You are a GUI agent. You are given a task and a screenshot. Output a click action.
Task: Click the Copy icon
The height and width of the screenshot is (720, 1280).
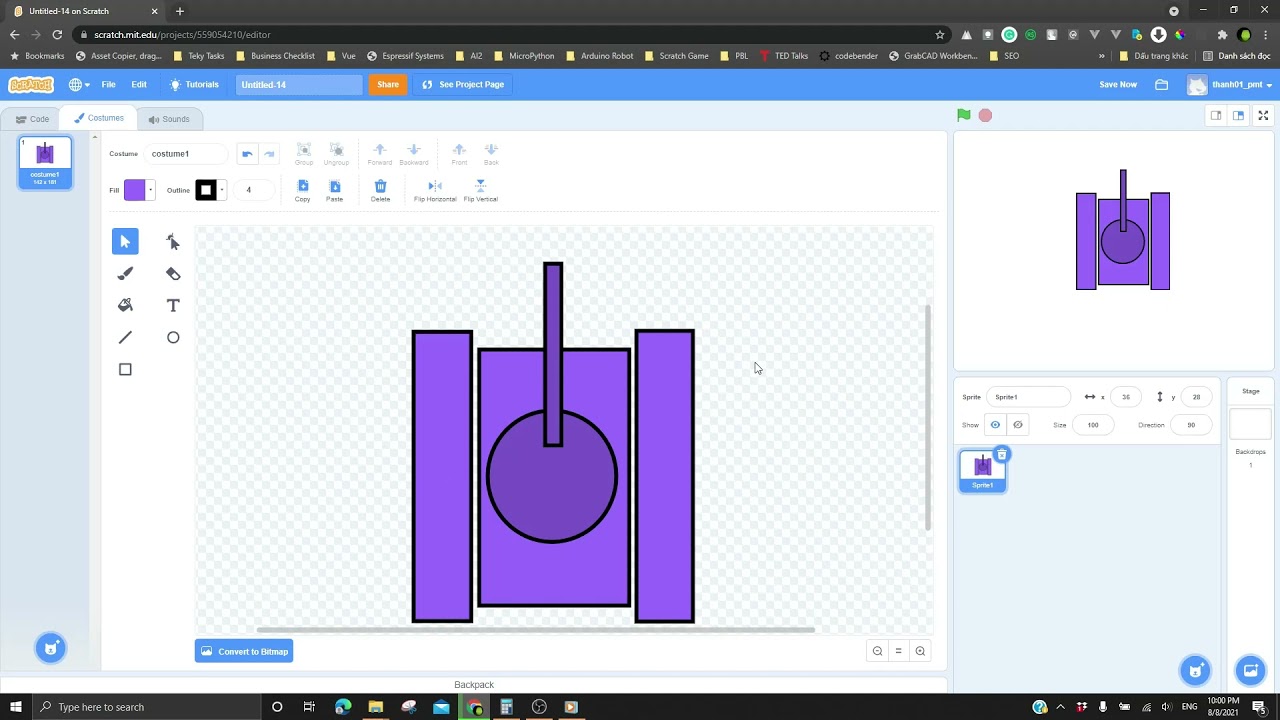[303, 190]
